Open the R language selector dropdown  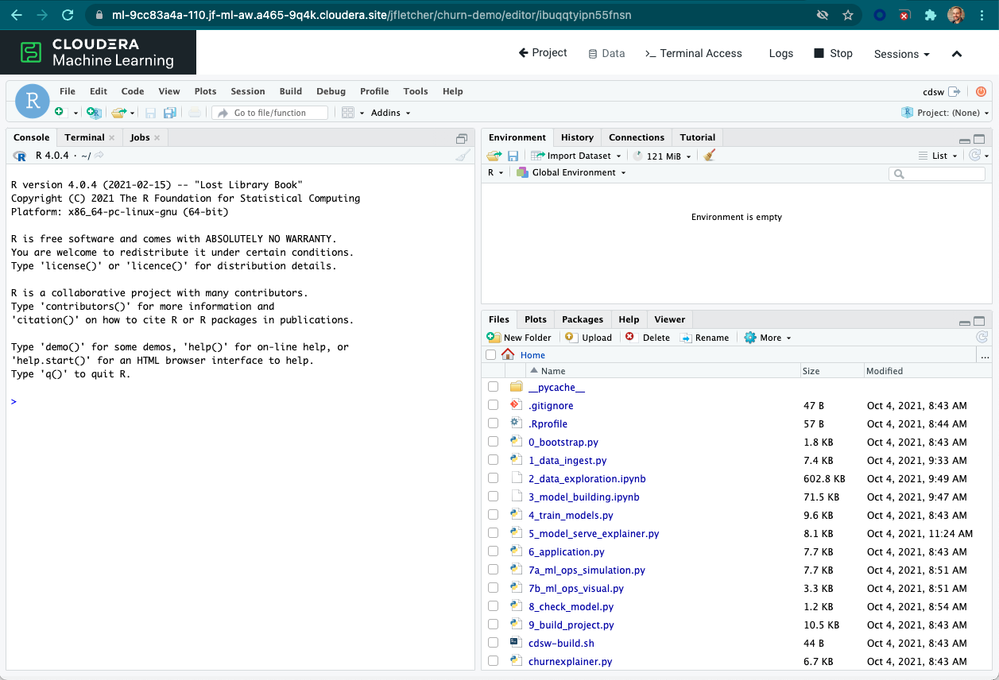(495, 173)
